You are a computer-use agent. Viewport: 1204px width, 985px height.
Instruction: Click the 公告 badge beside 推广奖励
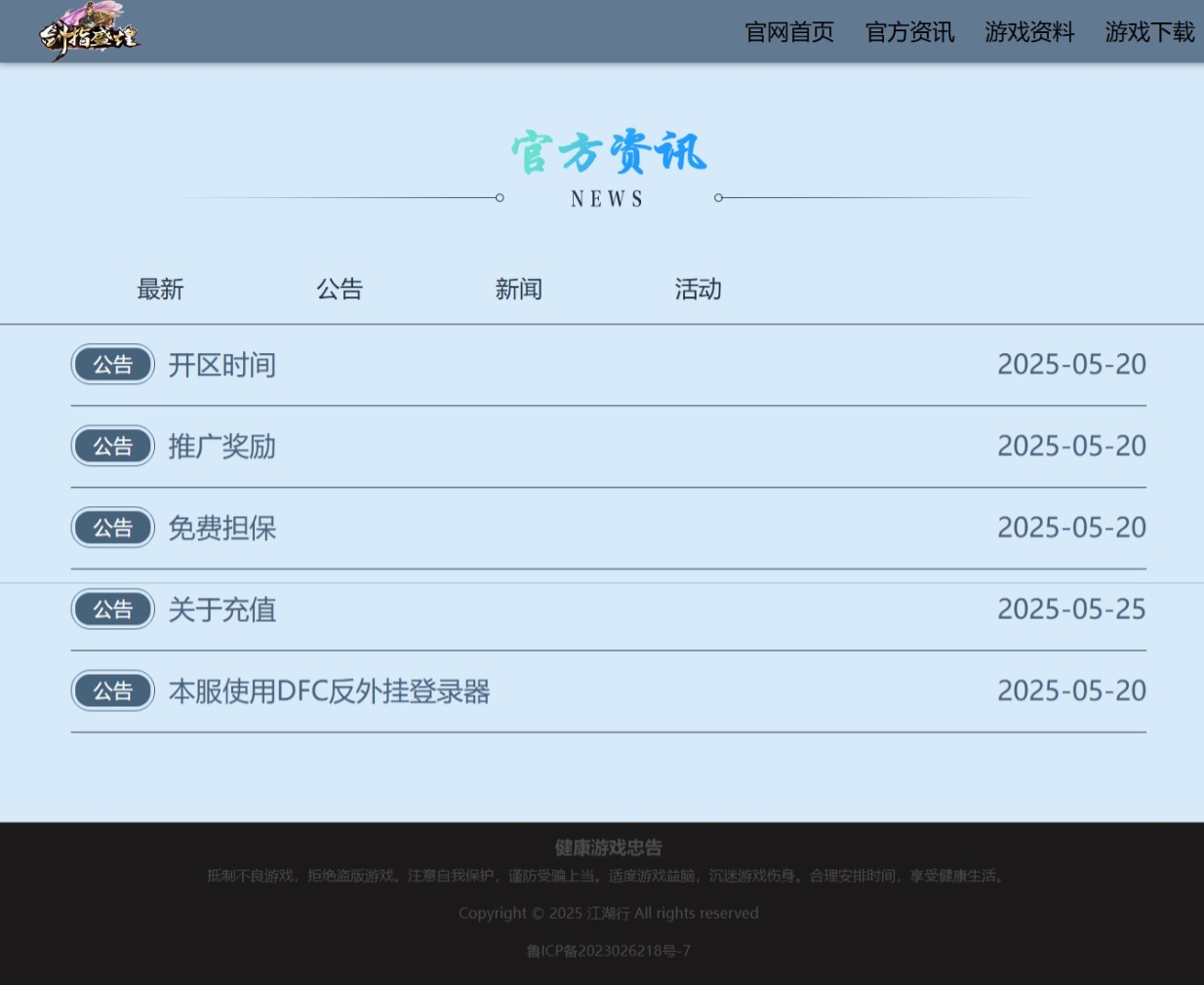113,447
